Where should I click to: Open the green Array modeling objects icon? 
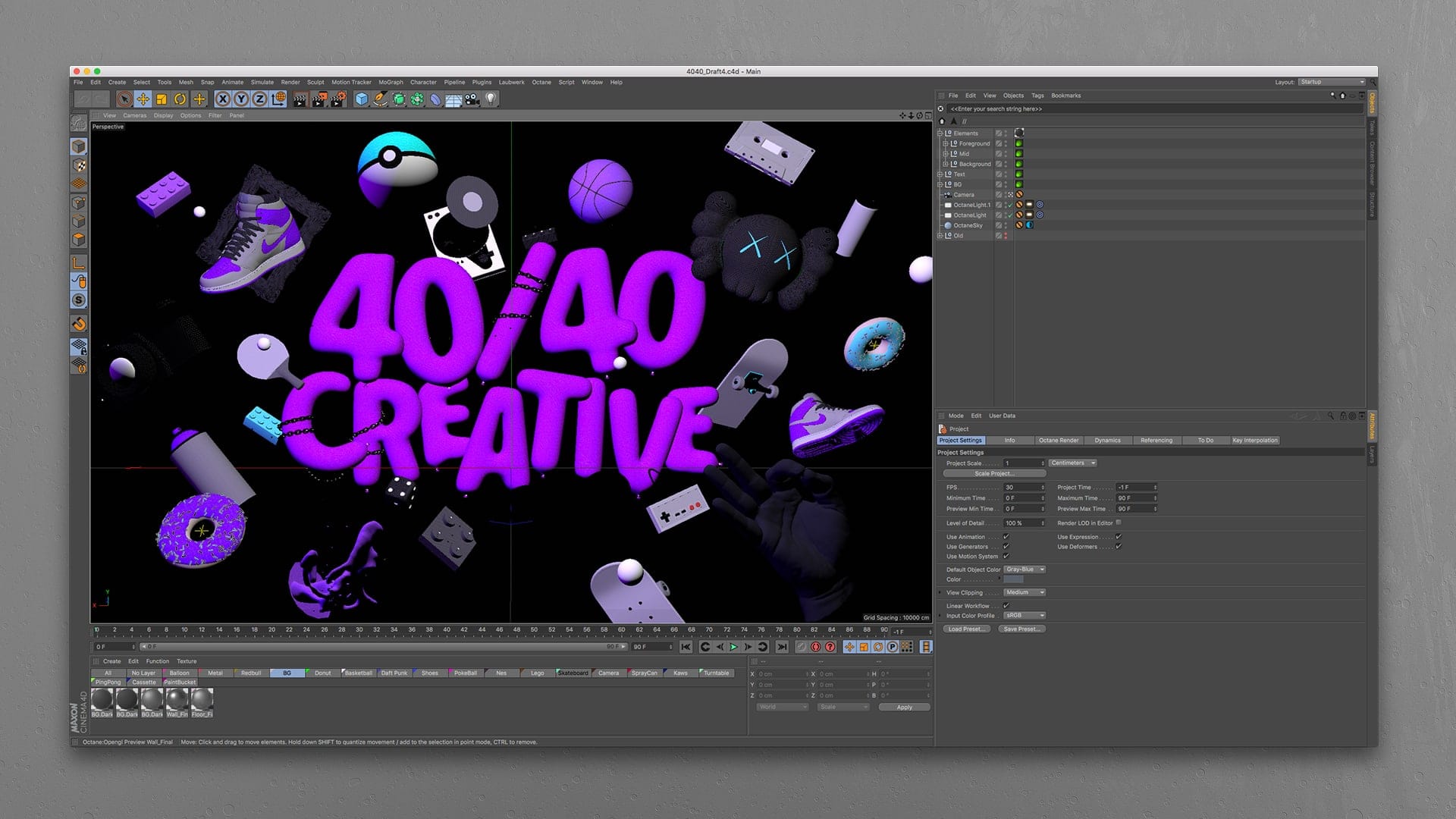coord(417,99)
